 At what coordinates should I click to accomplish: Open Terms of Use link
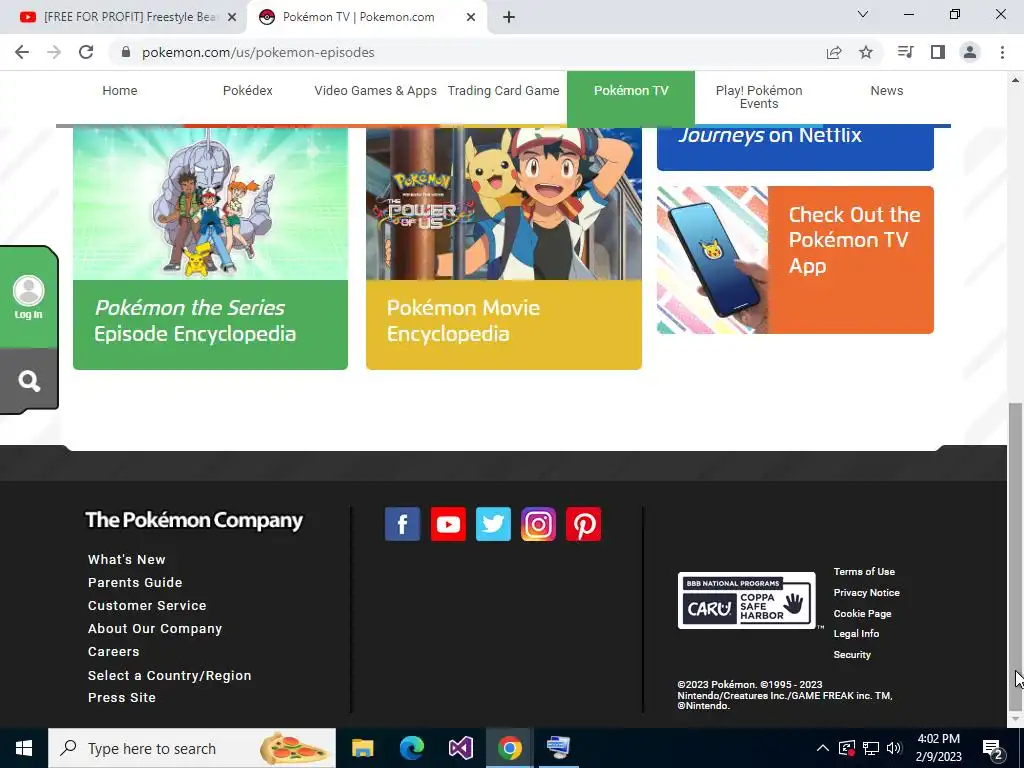coord(864,571)
